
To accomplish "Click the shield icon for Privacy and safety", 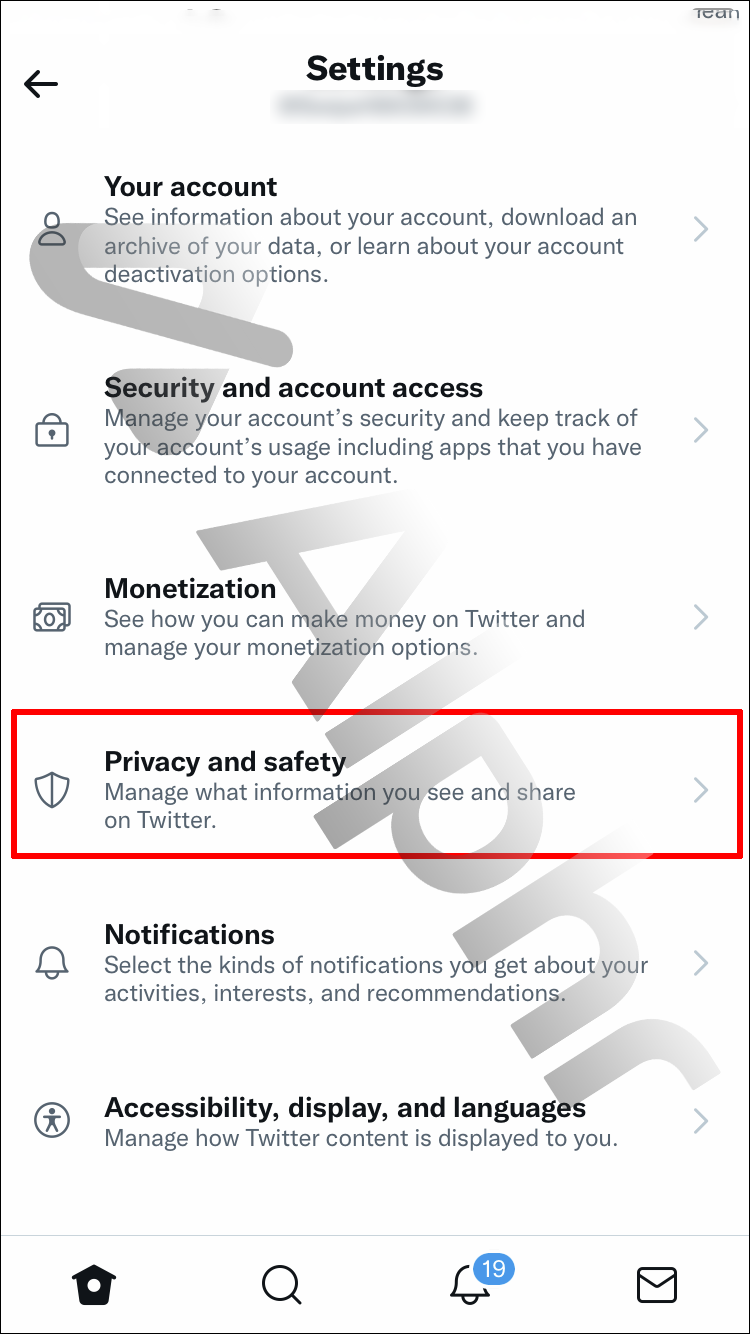I will click(51, 789).
